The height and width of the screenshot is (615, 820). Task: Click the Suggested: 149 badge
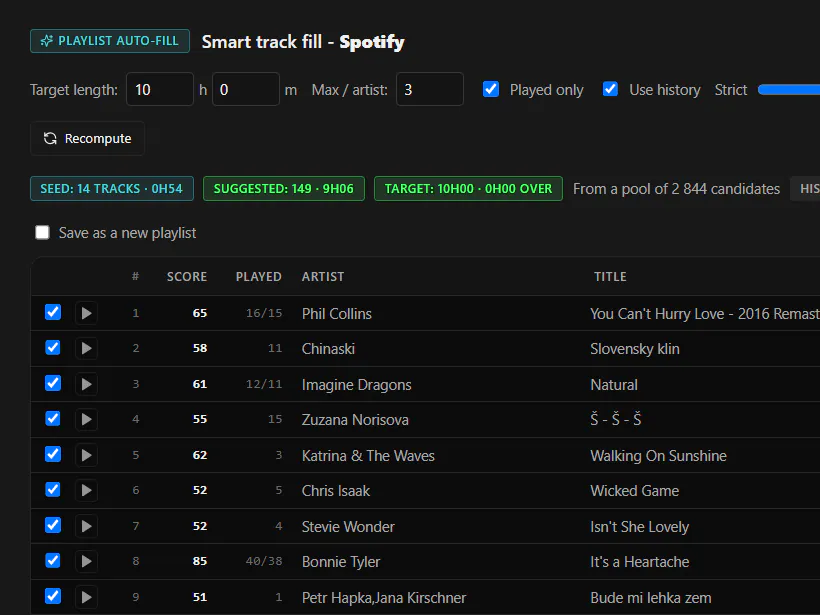click(x=283, y=189)
